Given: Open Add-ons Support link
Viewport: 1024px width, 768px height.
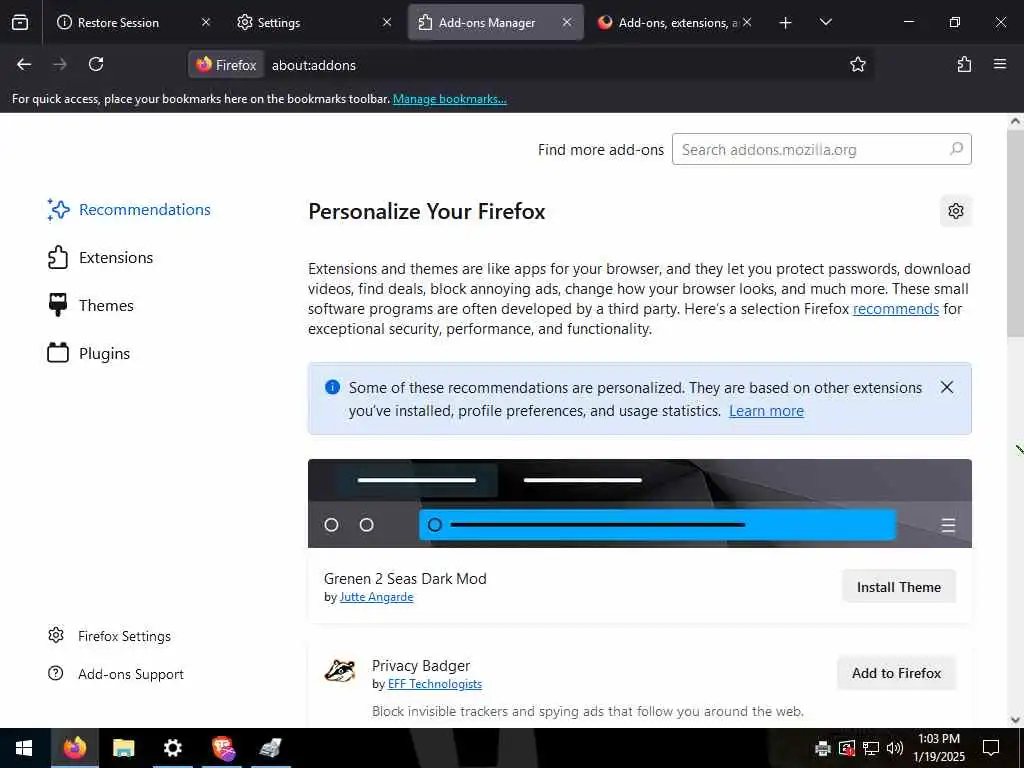Looking at the screenshot, I should click(x=116, y=673).
